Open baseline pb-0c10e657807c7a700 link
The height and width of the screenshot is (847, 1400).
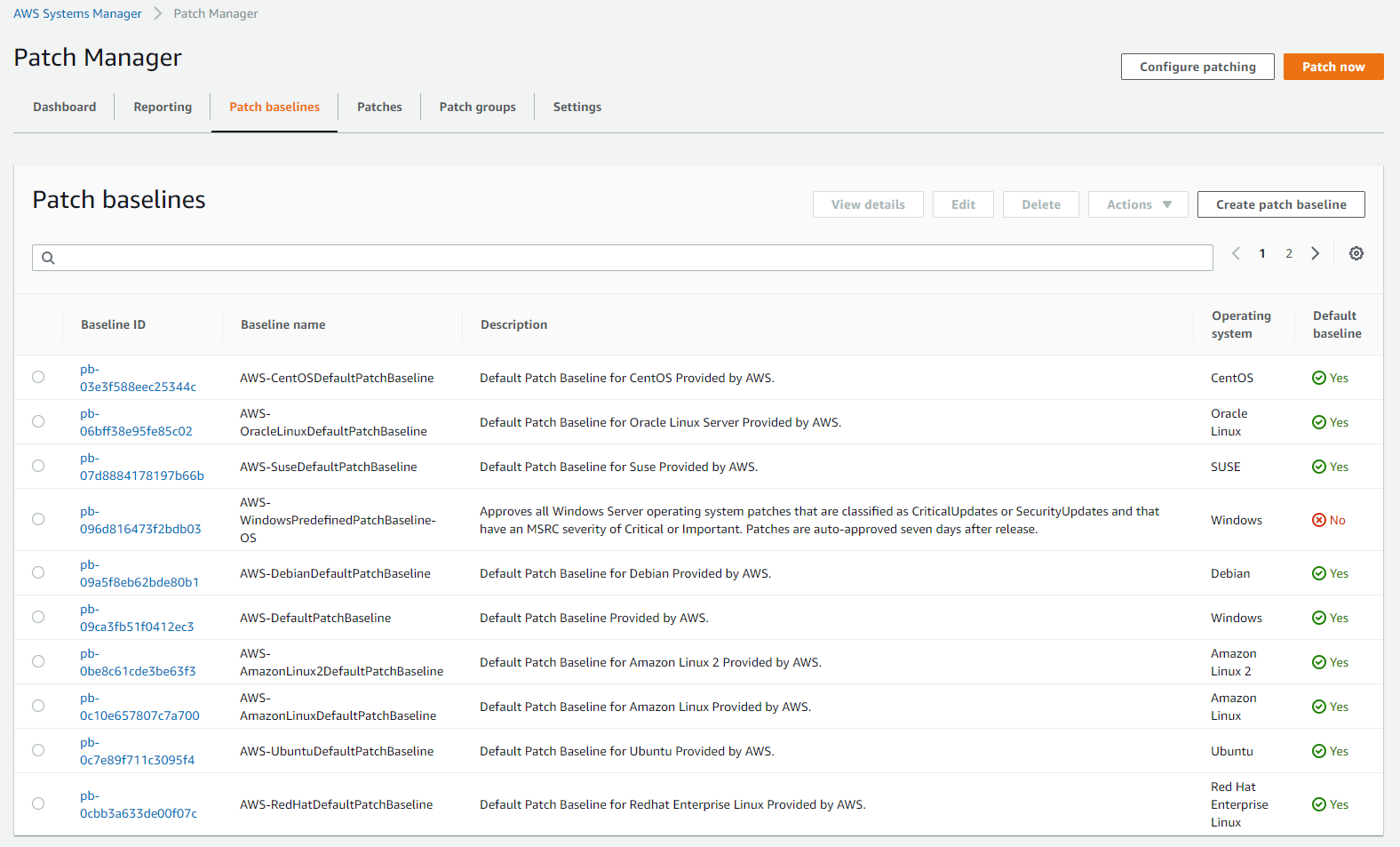point(139,707)
